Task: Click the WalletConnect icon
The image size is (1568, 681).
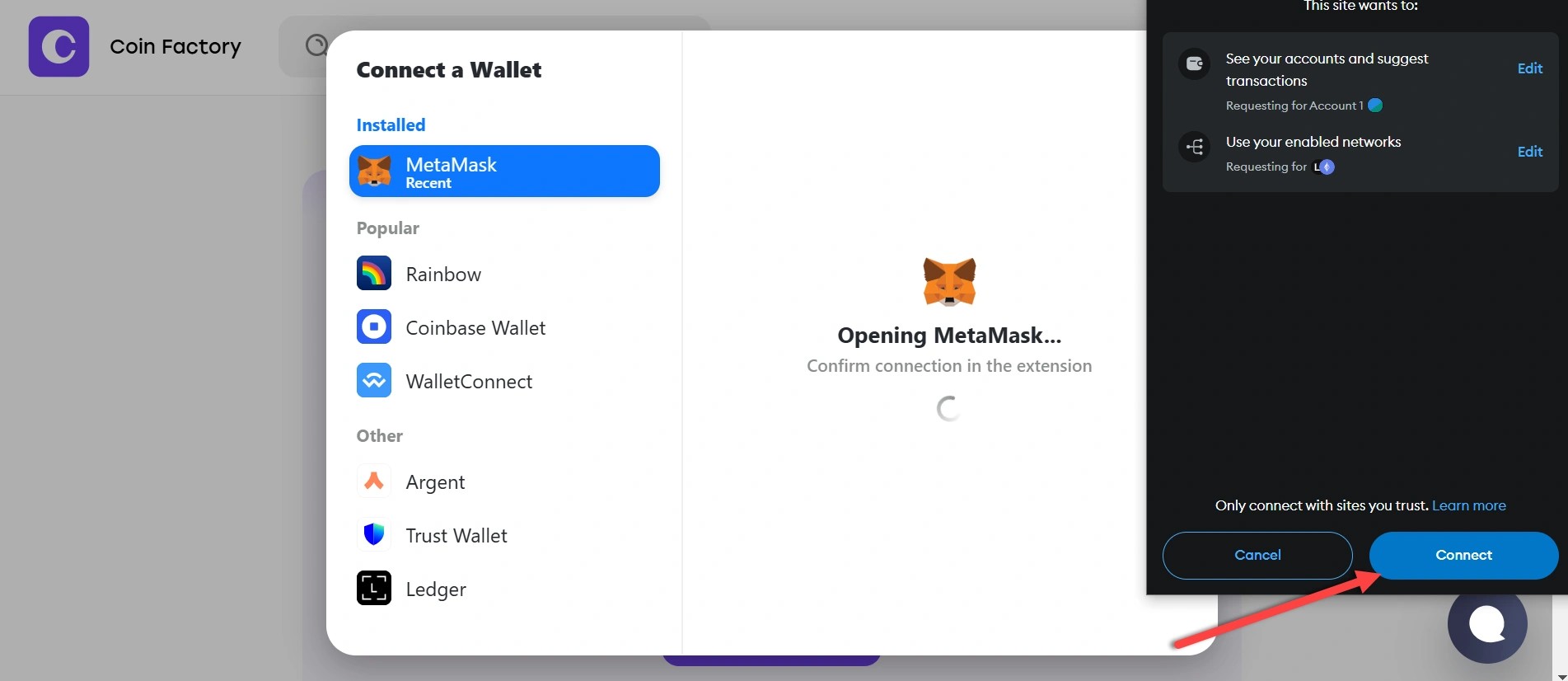Action: point(374,381)
